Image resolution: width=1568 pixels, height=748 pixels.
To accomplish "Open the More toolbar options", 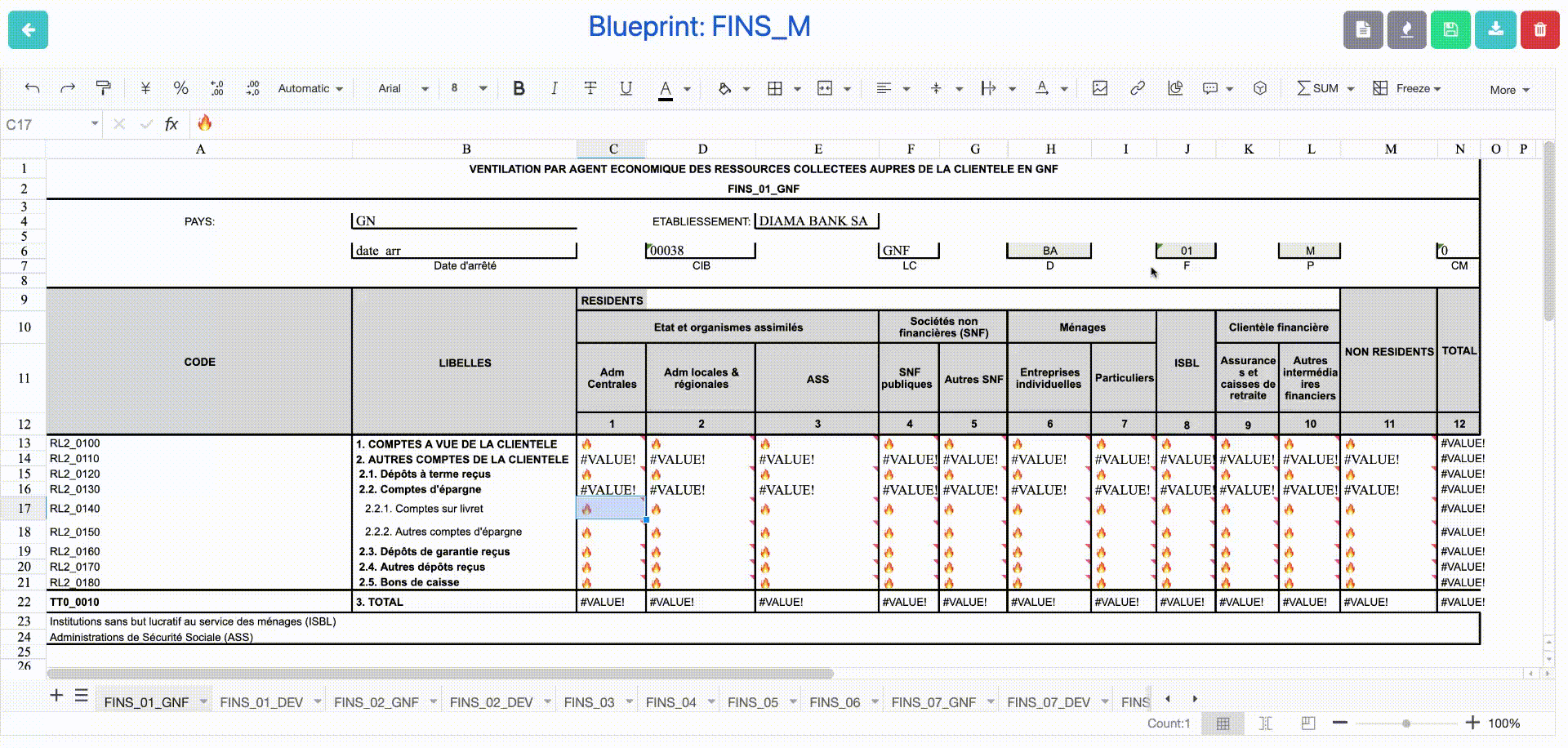I will pos(1509,90).
